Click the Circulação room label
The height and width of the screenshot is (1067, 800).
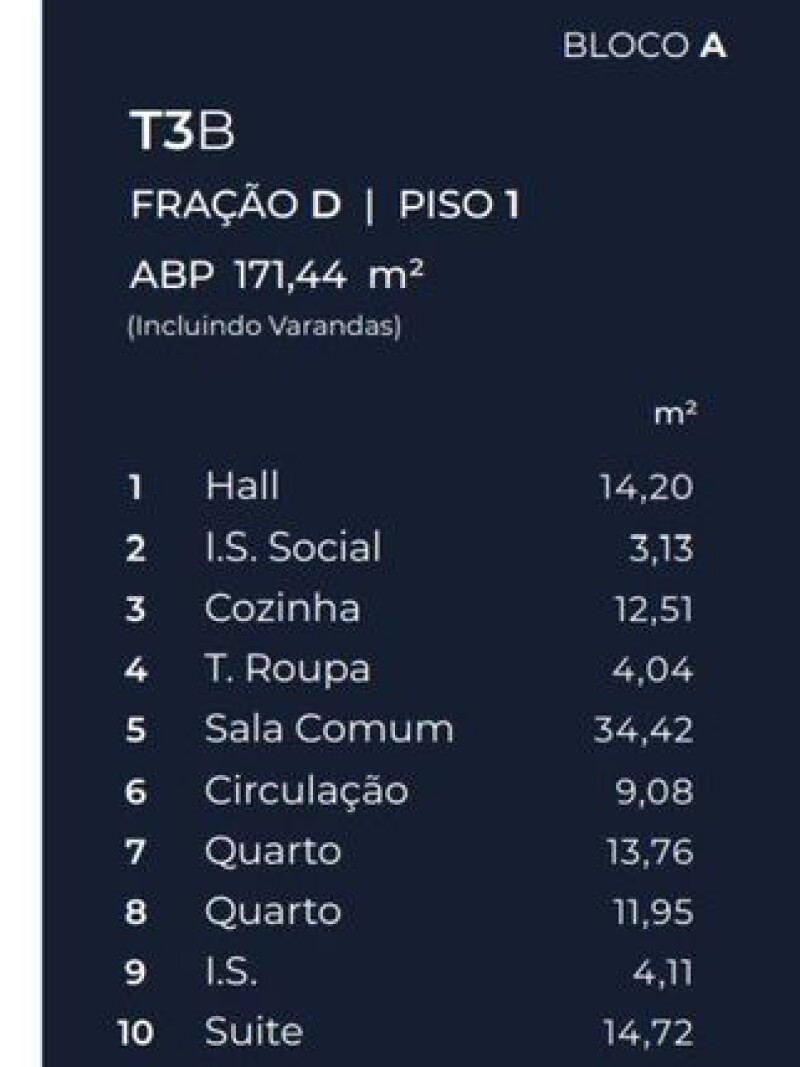pos(306,790)
